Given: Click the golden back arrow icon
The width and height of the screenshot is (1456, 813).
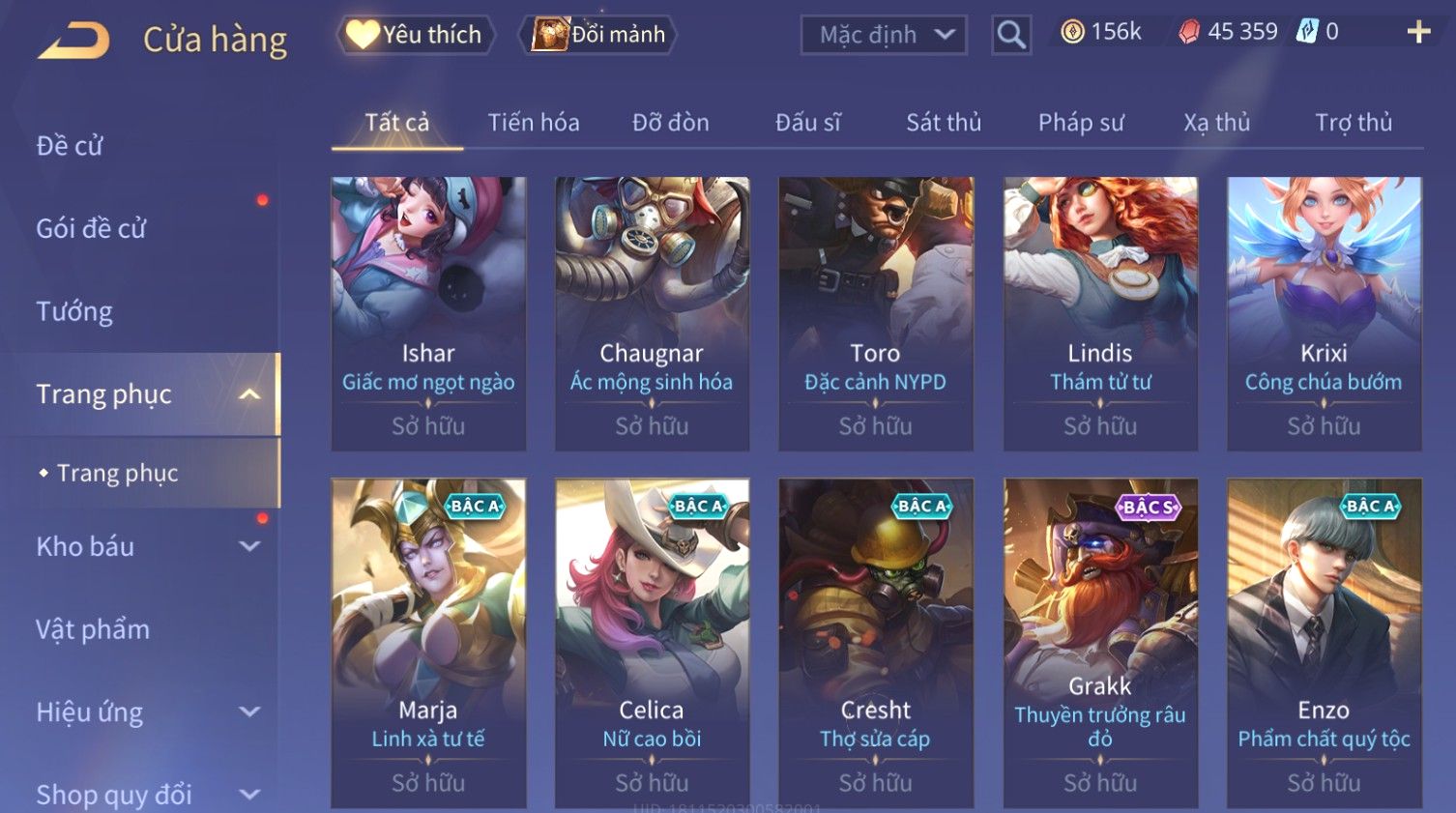Looking at the screenshot, I should click(74, 41).
